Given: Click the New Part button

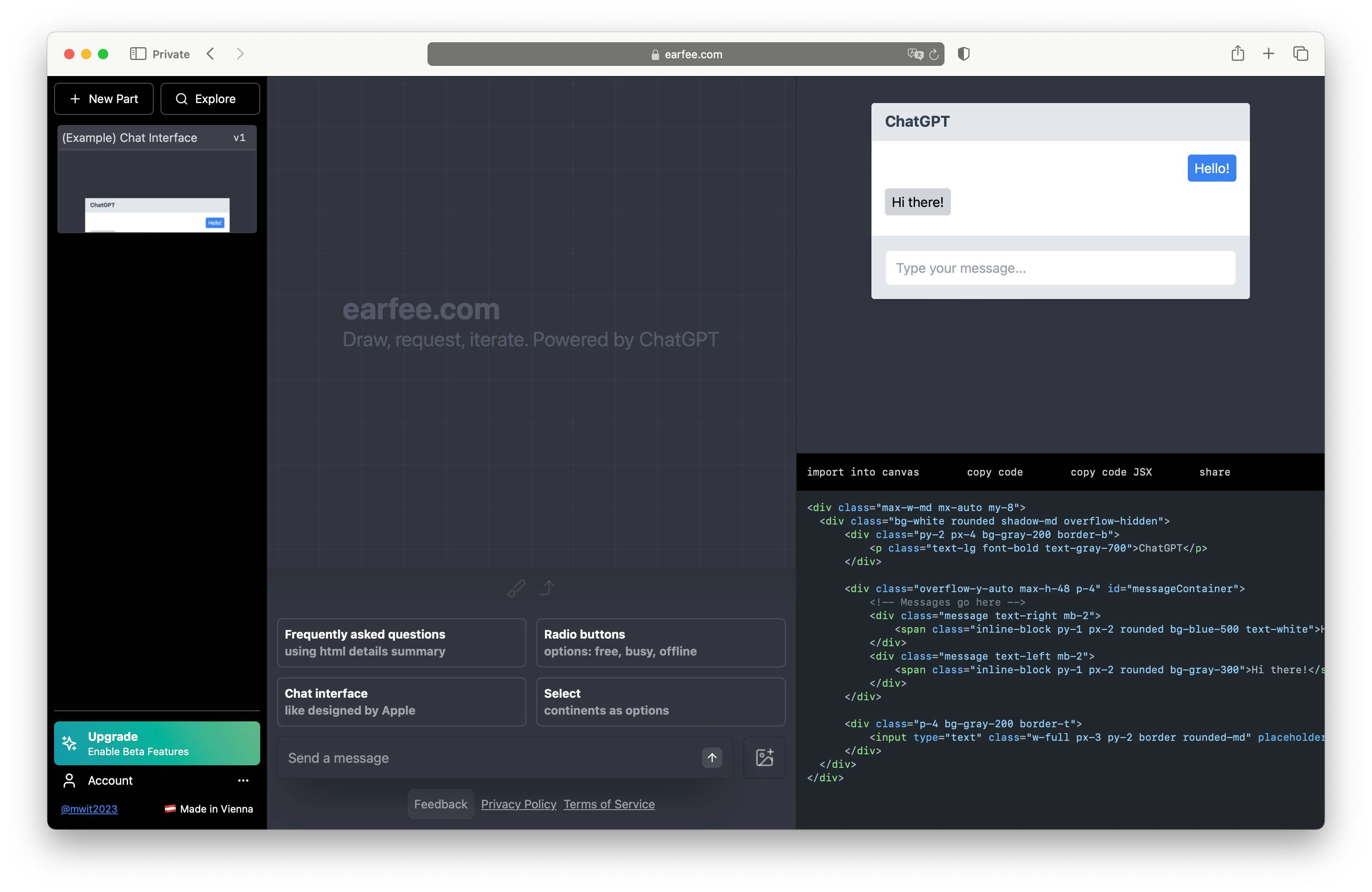Looking at the screenshot, I should pos(104,99).
